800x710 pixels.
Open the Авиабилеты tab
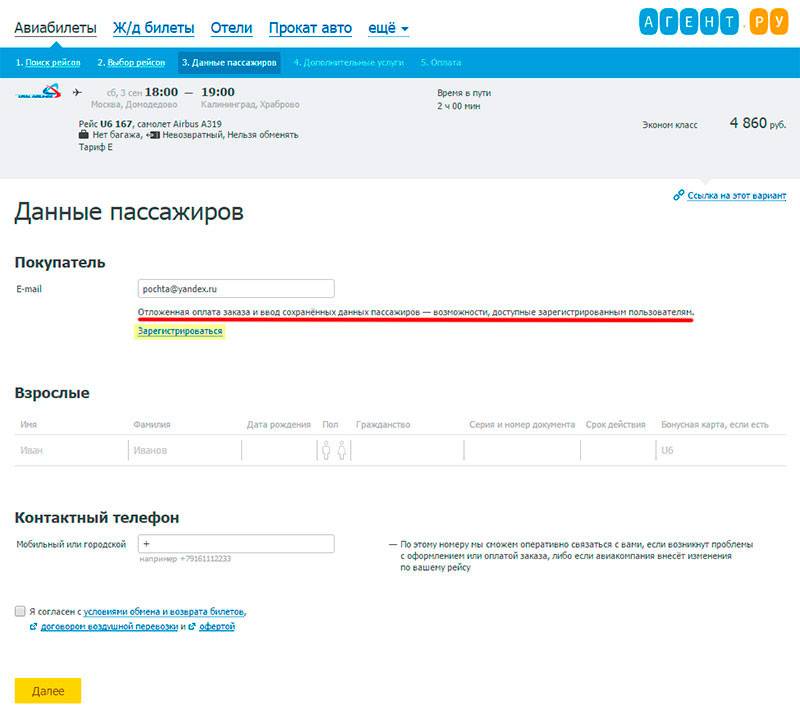(x=55, y=28)
